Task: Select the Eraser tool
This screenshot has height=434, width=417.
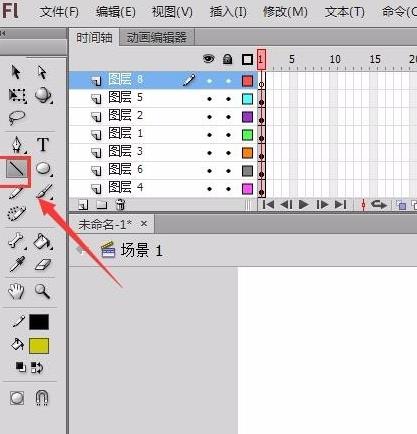Action: (x=43, y=265)
